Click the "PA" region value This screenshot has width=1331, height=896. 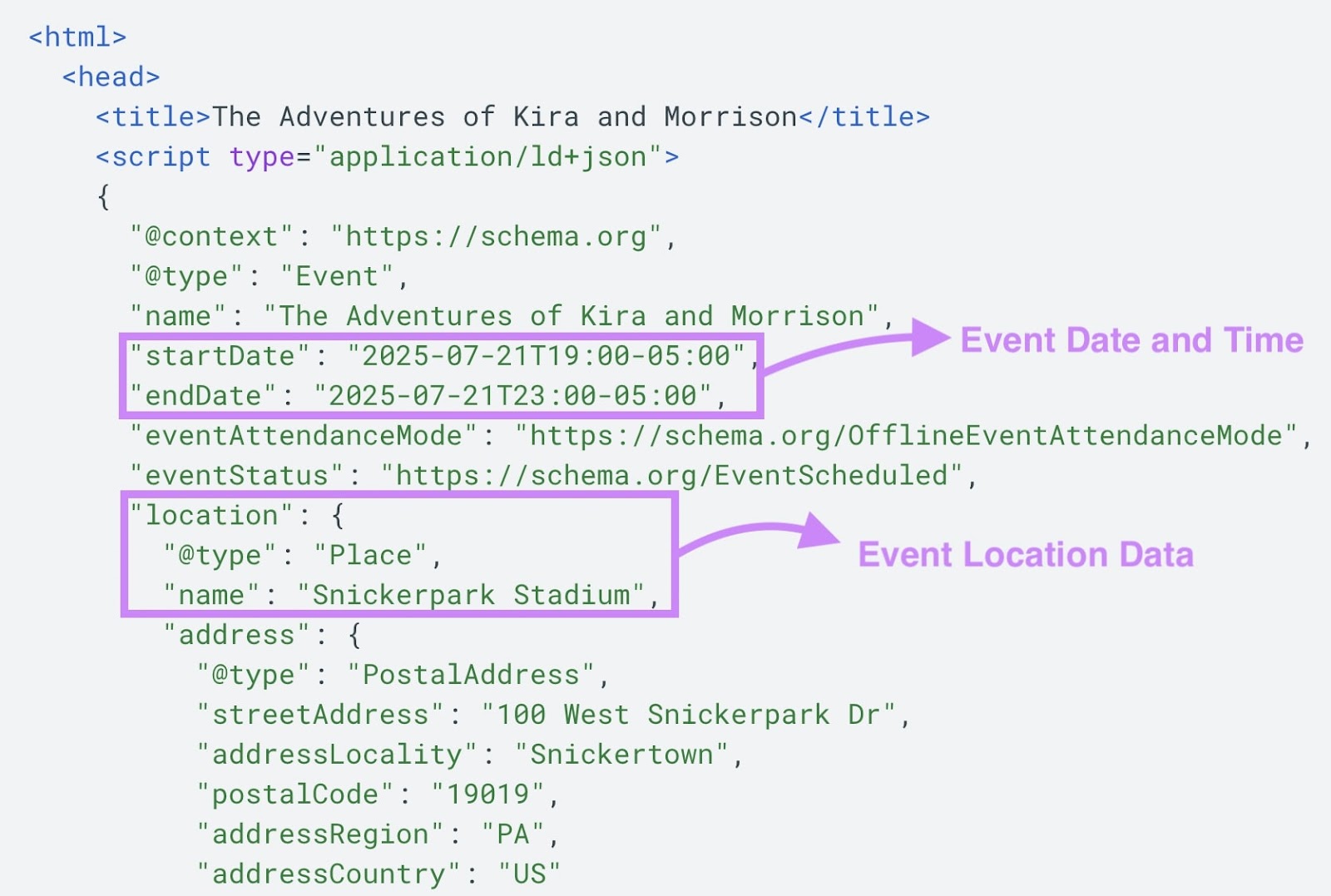pos(512,834)
